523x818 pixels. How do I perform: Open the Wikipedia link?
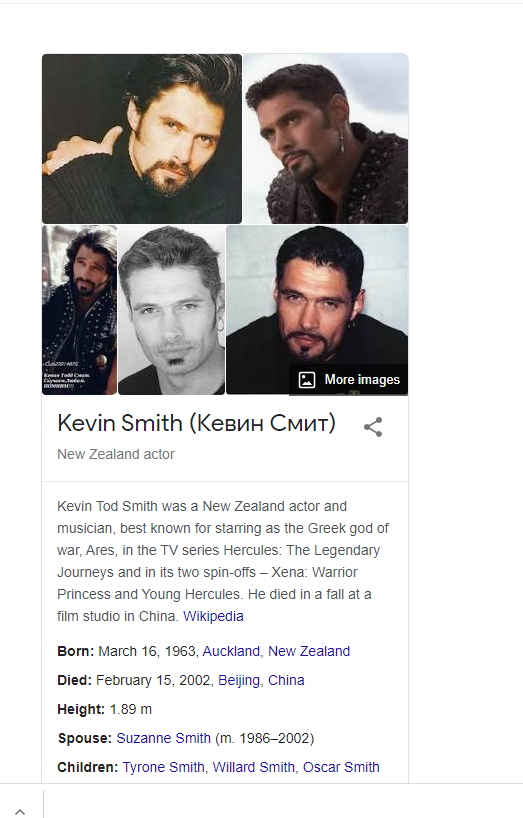pyautogui.click(x=213, y=616)
